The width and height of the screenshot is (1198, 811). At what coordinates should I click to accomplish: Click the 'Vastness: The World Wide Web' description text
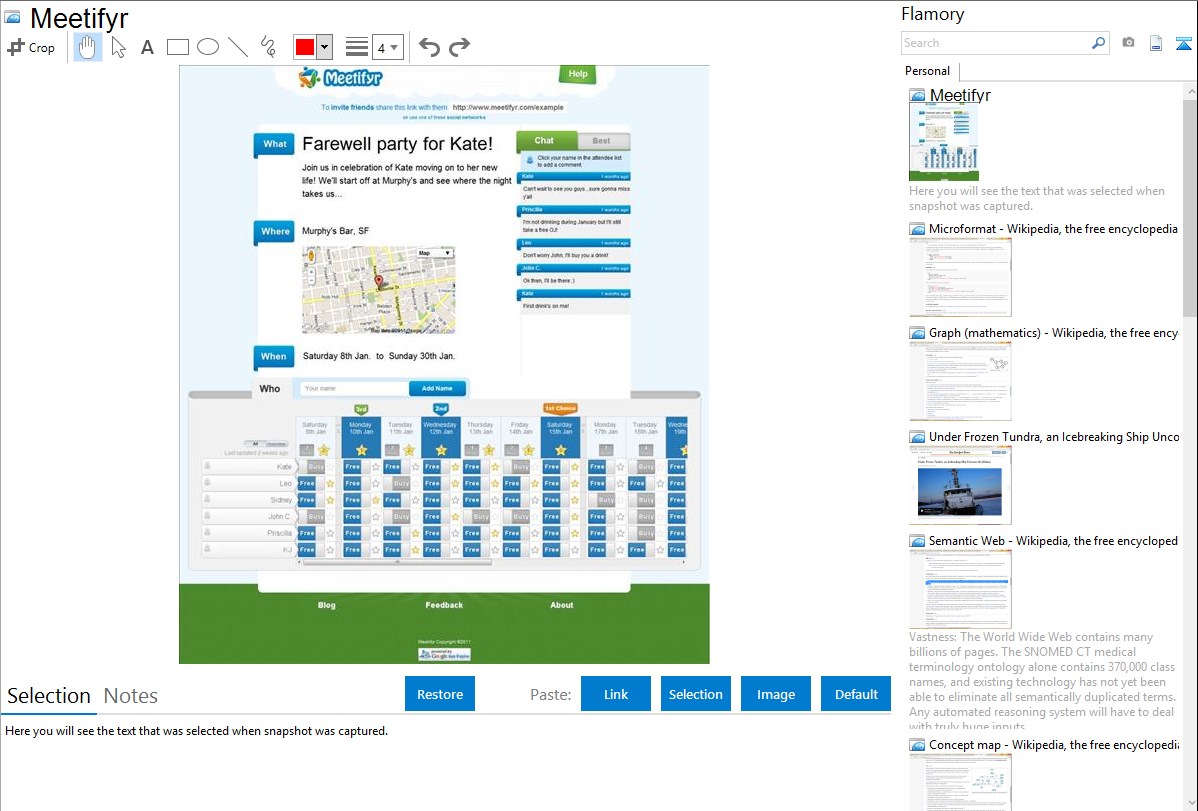point(1042,681)
